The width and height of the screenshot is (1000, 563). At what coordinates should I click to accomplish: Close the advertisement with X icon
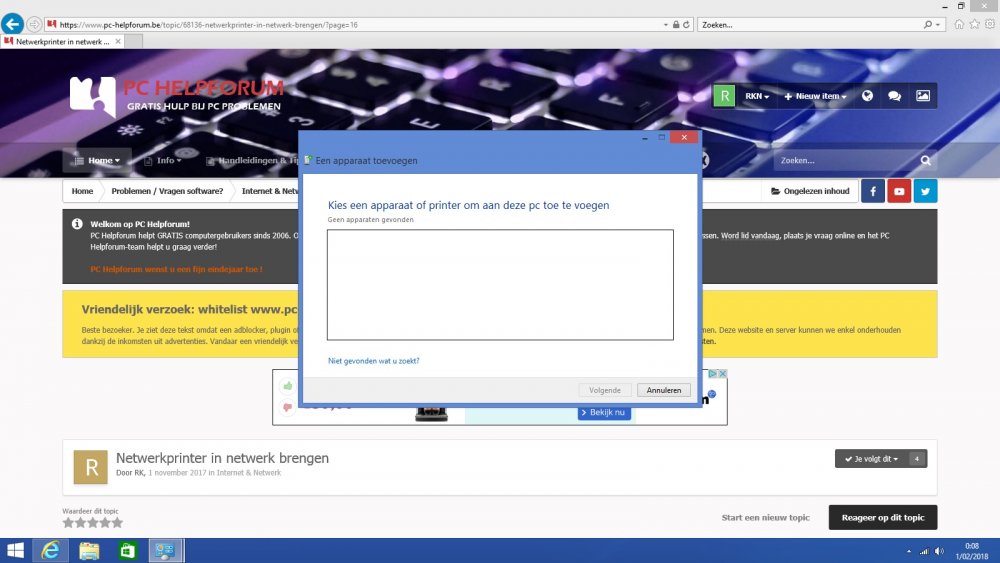[723, 374]
